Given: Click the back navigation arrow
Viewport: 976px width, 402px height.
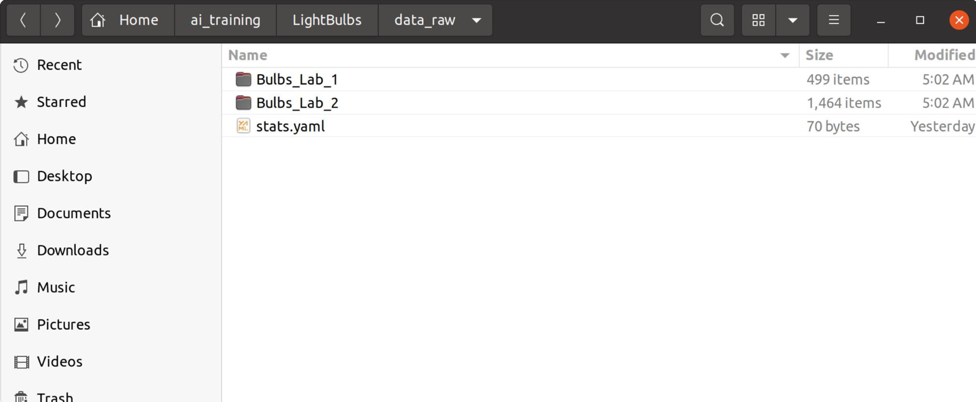Looking at the screenshot, I should 23,20.
